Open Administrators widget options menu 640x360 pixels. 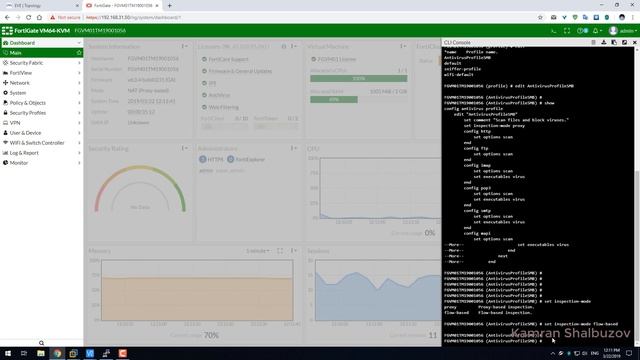[294, 148]
